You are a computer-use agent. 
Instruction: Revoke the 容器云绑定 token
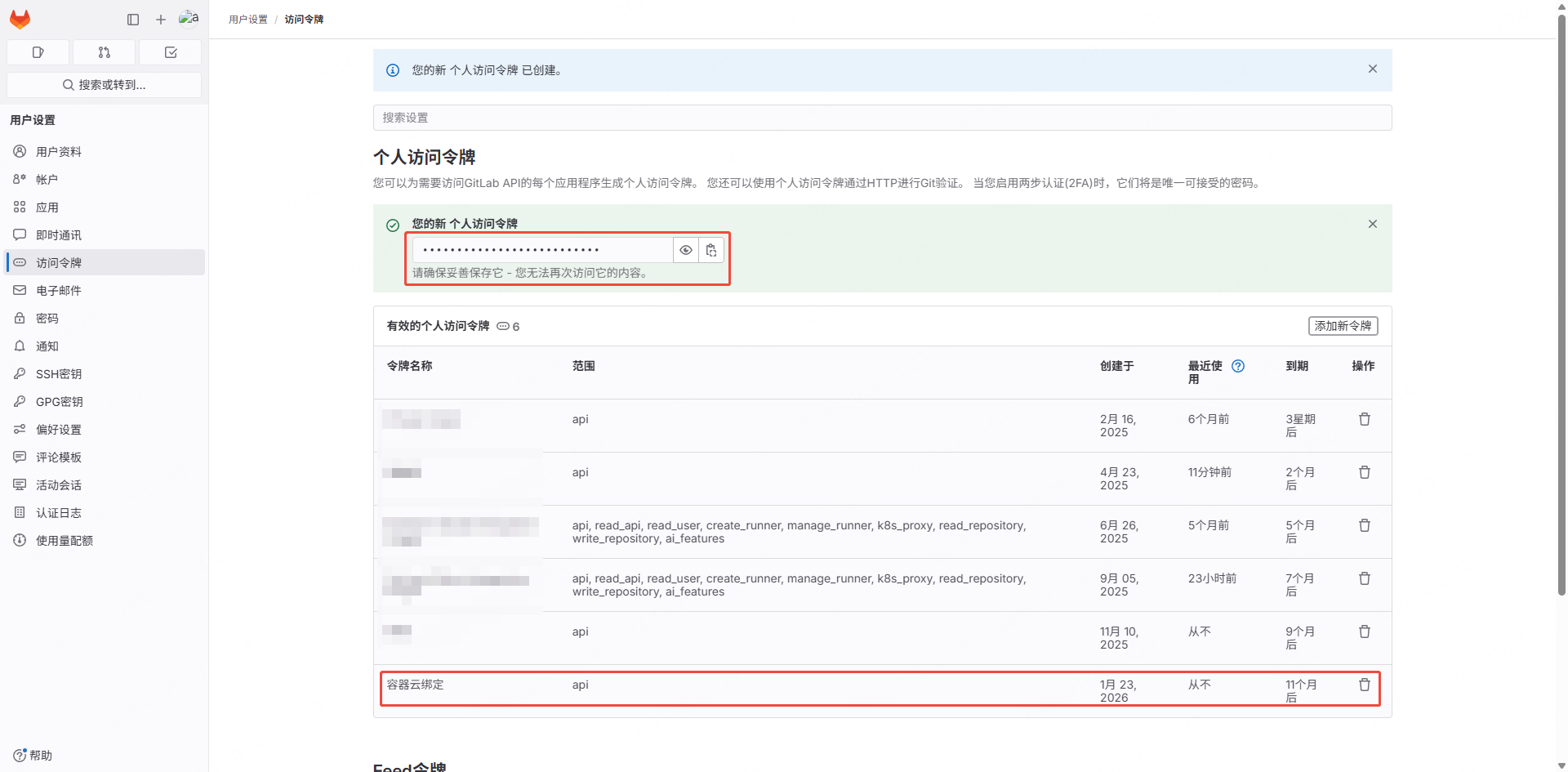click(1364, 685)
